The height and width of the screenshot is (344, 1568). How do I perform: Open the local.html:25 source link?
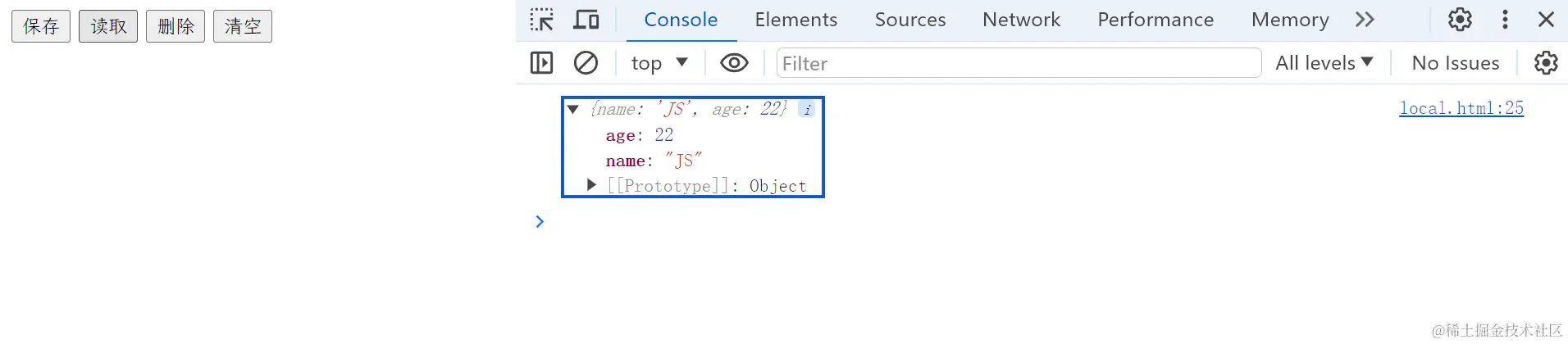coord(1461,108)
